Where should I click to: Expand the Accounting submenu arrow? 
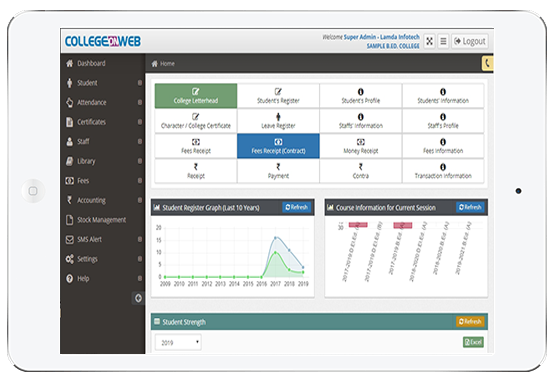pos(140,200)
